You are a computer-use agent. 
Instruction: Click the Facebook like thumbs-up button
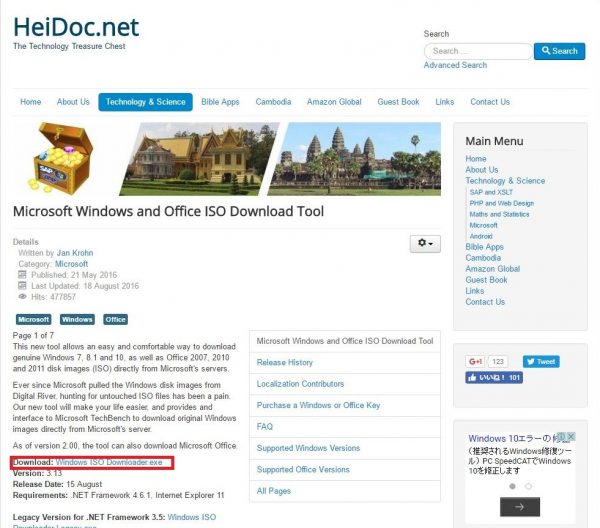(x=494, y=378)
